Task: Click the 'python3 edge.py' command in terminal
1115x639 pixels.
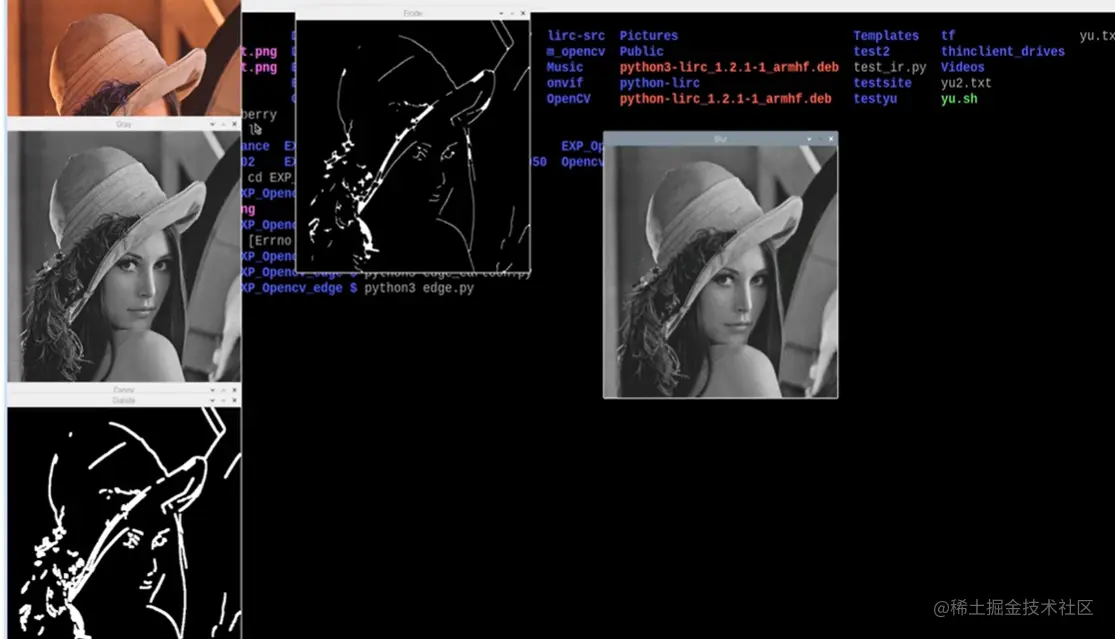Action: click(x=419, y=288)
